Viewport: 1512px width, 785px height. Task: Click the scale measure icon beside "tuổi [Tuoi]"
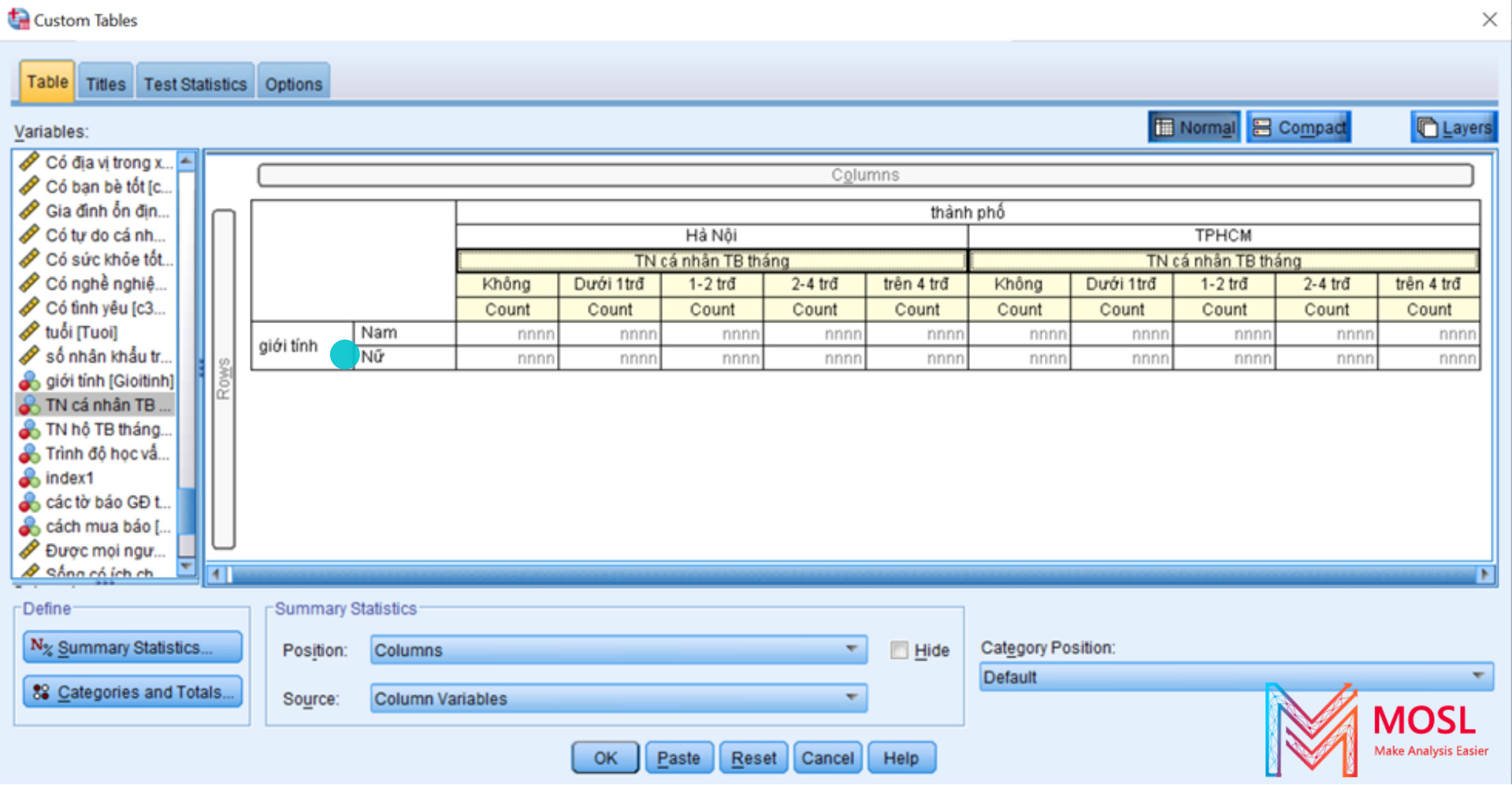tap(31, 332)
